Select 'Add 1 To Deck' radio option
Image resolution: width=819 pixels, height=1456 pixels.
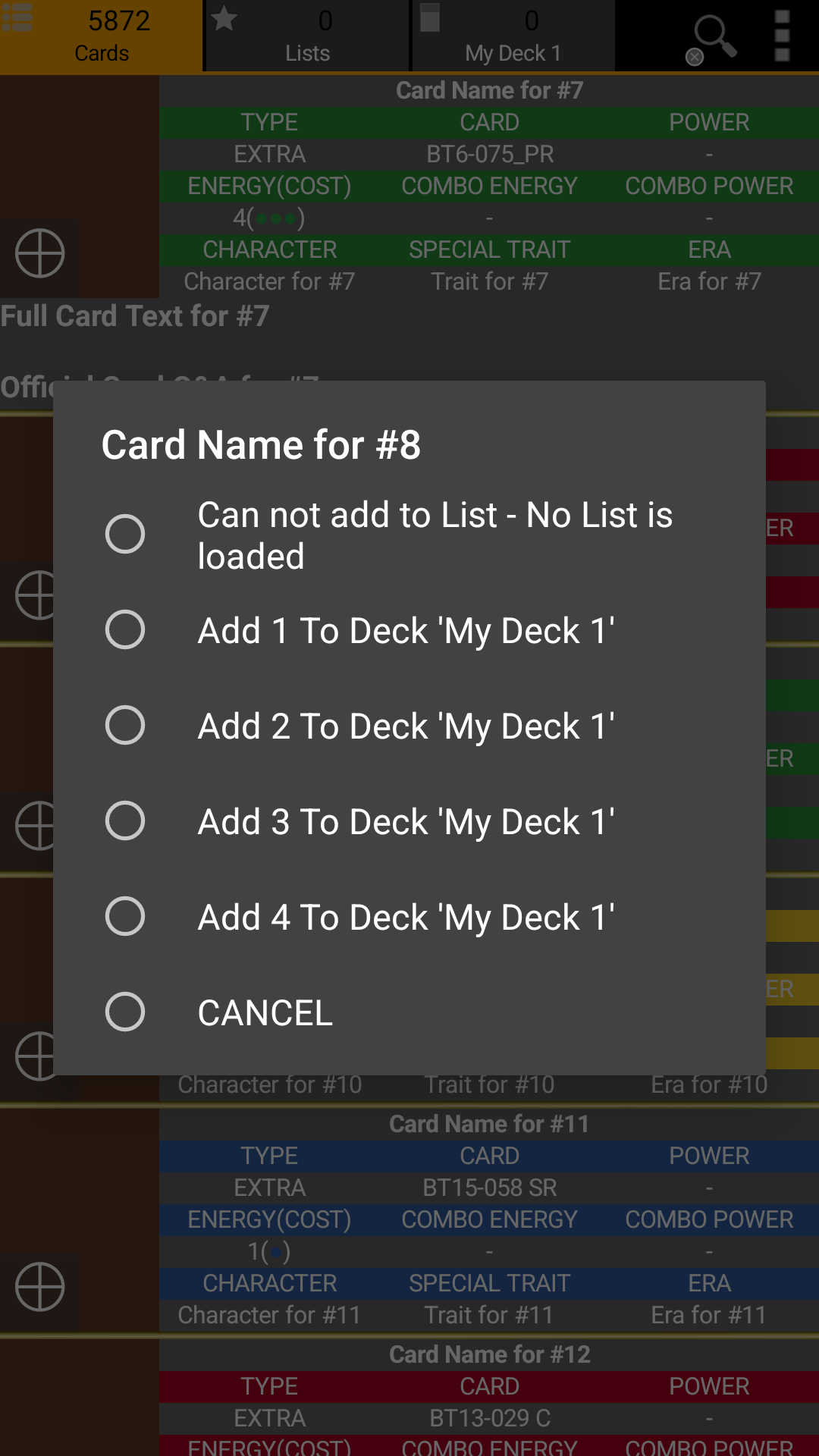coord(125,629)
